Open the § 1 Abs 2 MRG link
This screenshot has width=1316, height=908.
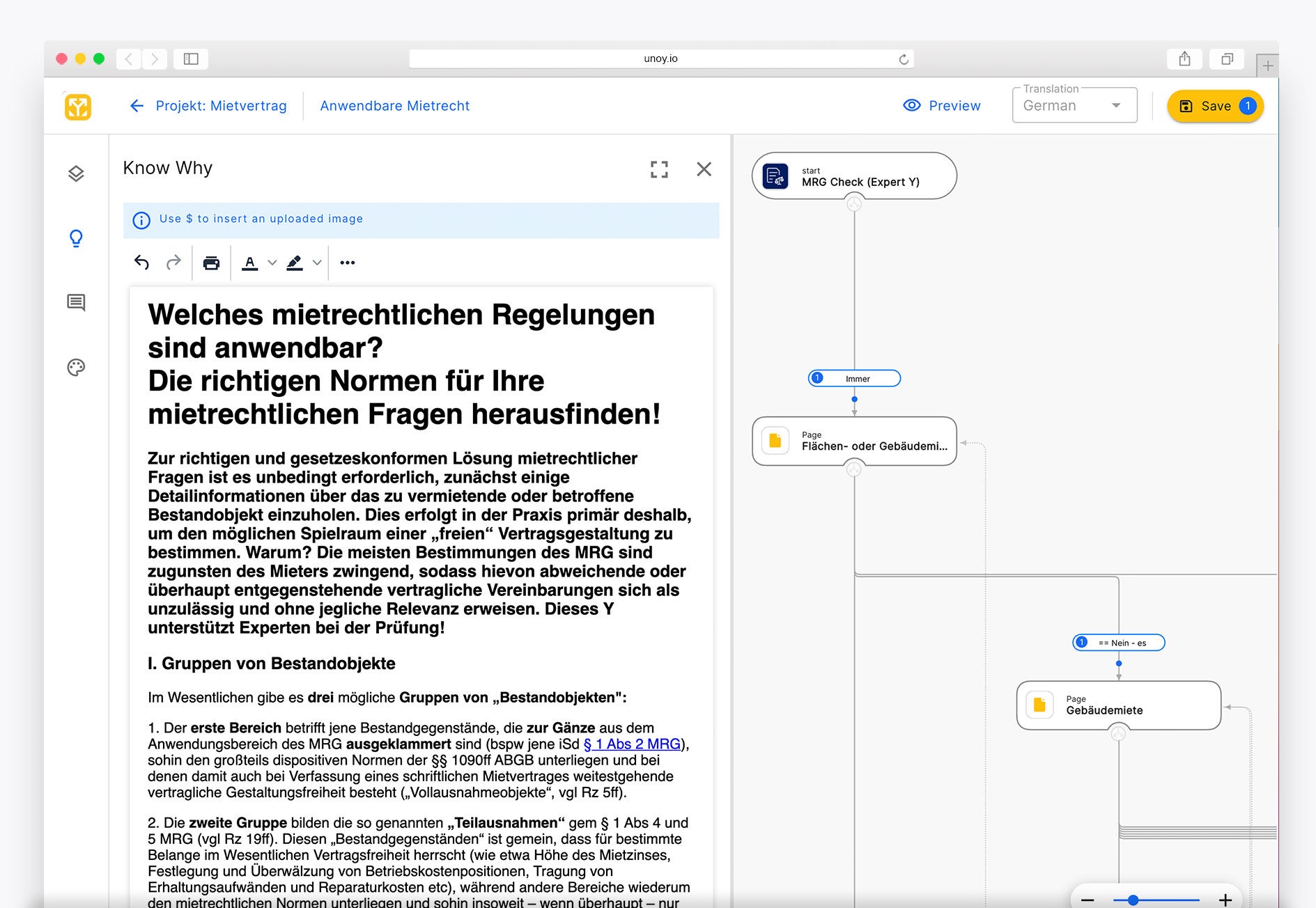click(632, 744)
